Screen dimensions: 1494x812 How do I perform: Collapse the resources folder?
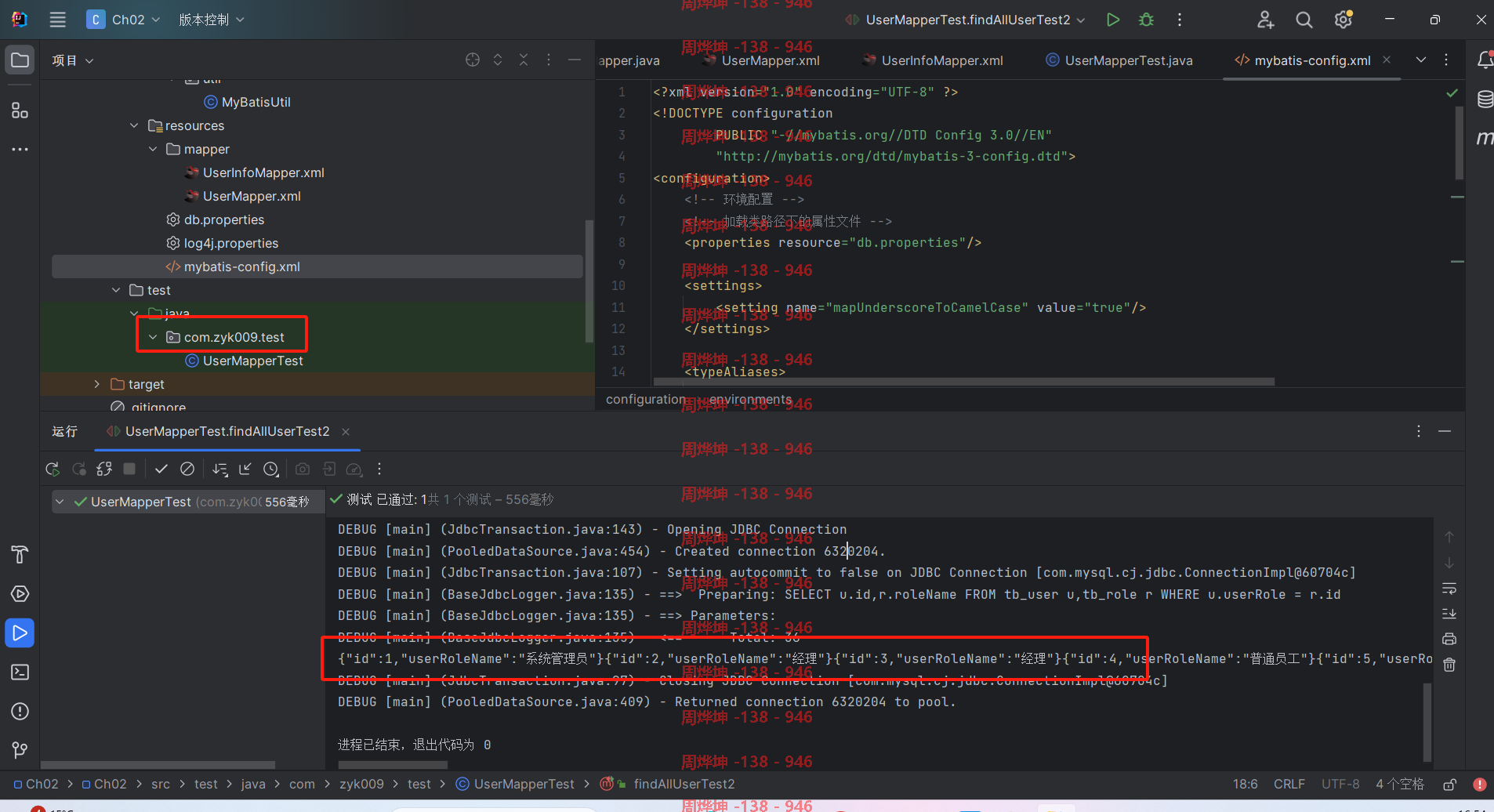134,125
